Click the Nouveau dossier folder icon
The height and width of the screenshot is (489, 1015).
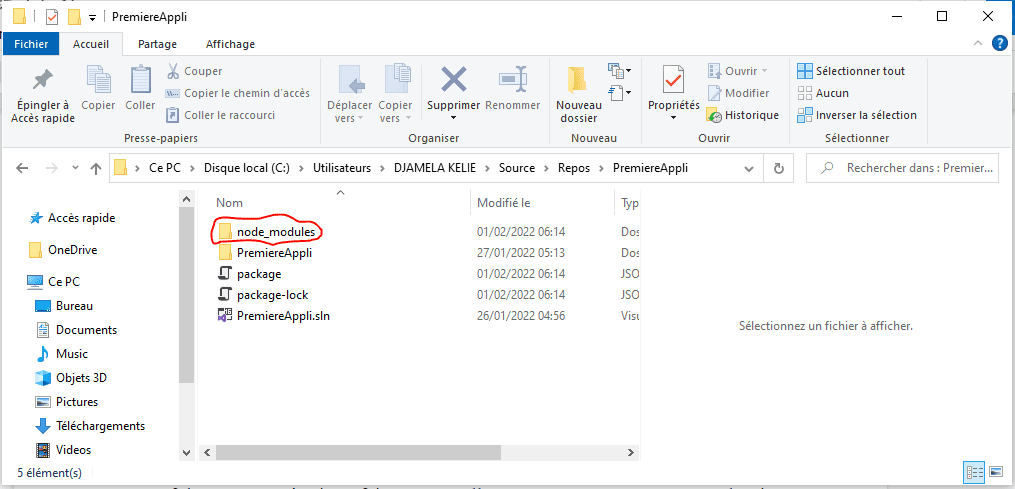[x=578, y=81]
